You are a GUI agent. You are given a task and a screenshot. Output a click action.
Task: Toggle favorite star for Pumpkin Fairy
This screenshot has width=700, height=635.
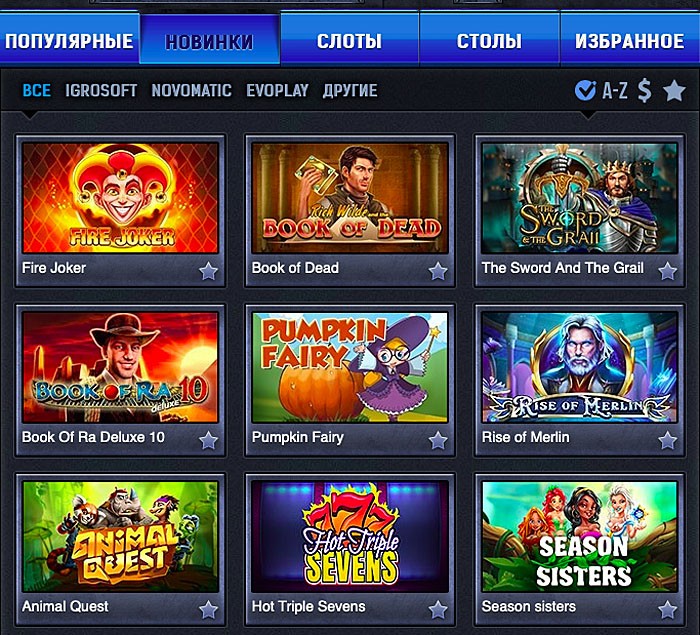(x=438, y=440)
